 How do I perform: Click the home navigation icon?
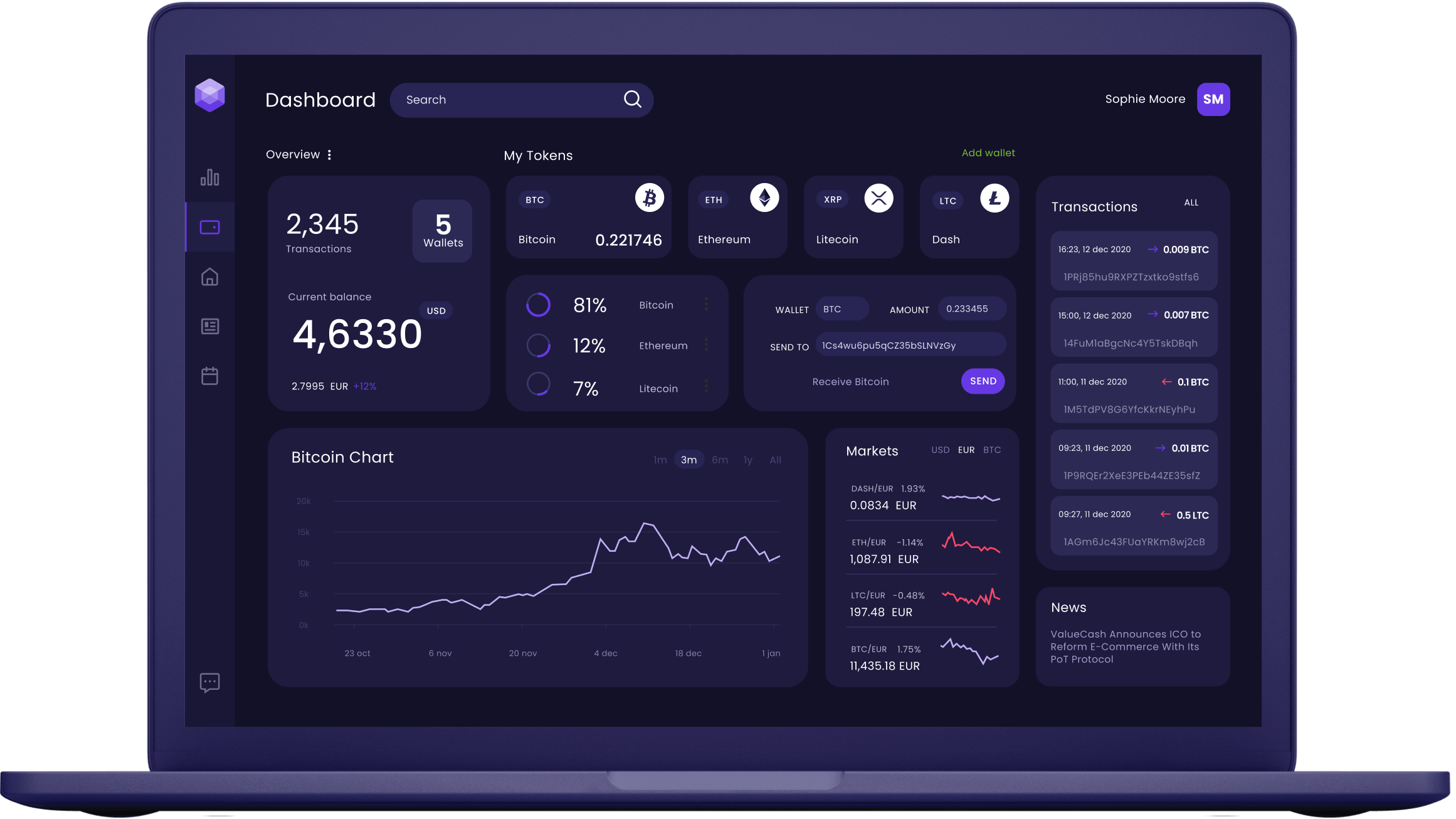tap(210, 276)
